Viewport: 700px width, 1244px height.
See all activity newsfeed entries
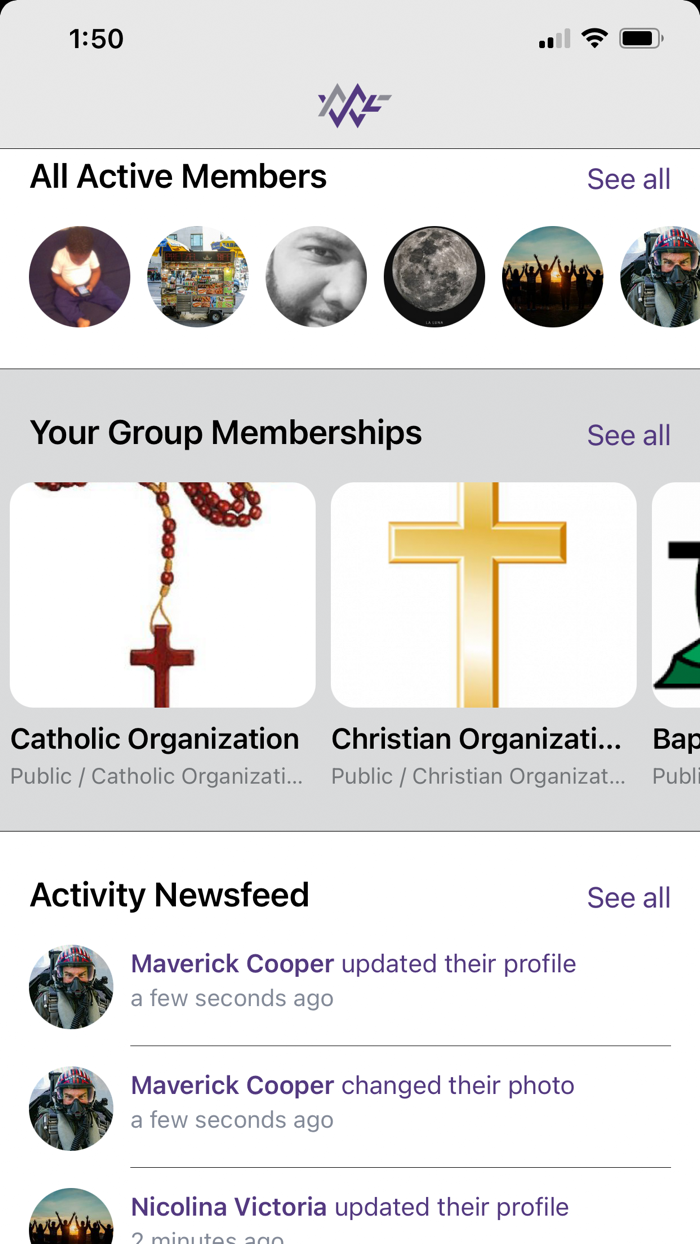(629, 898)
